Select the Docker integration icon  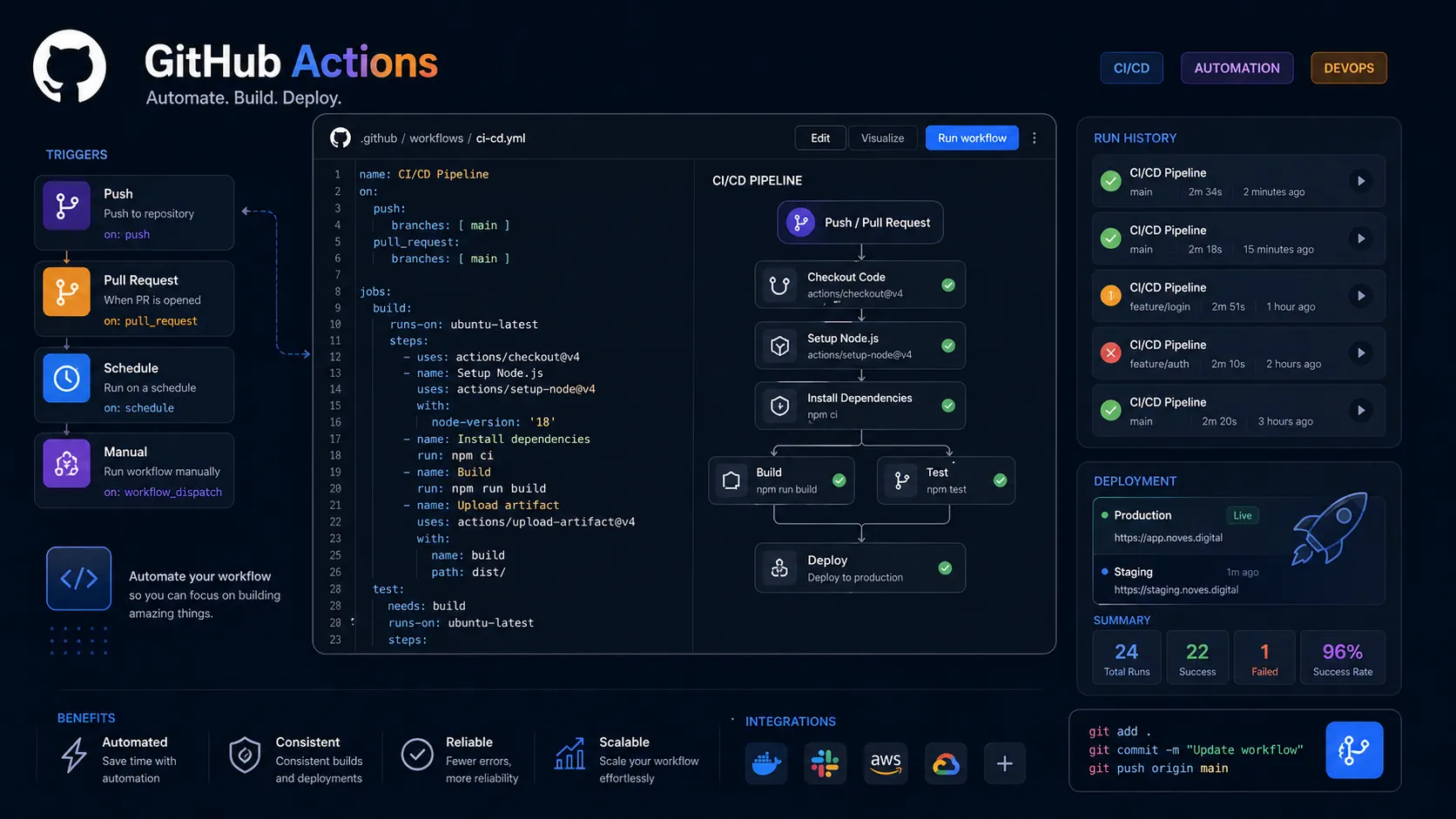765,763
